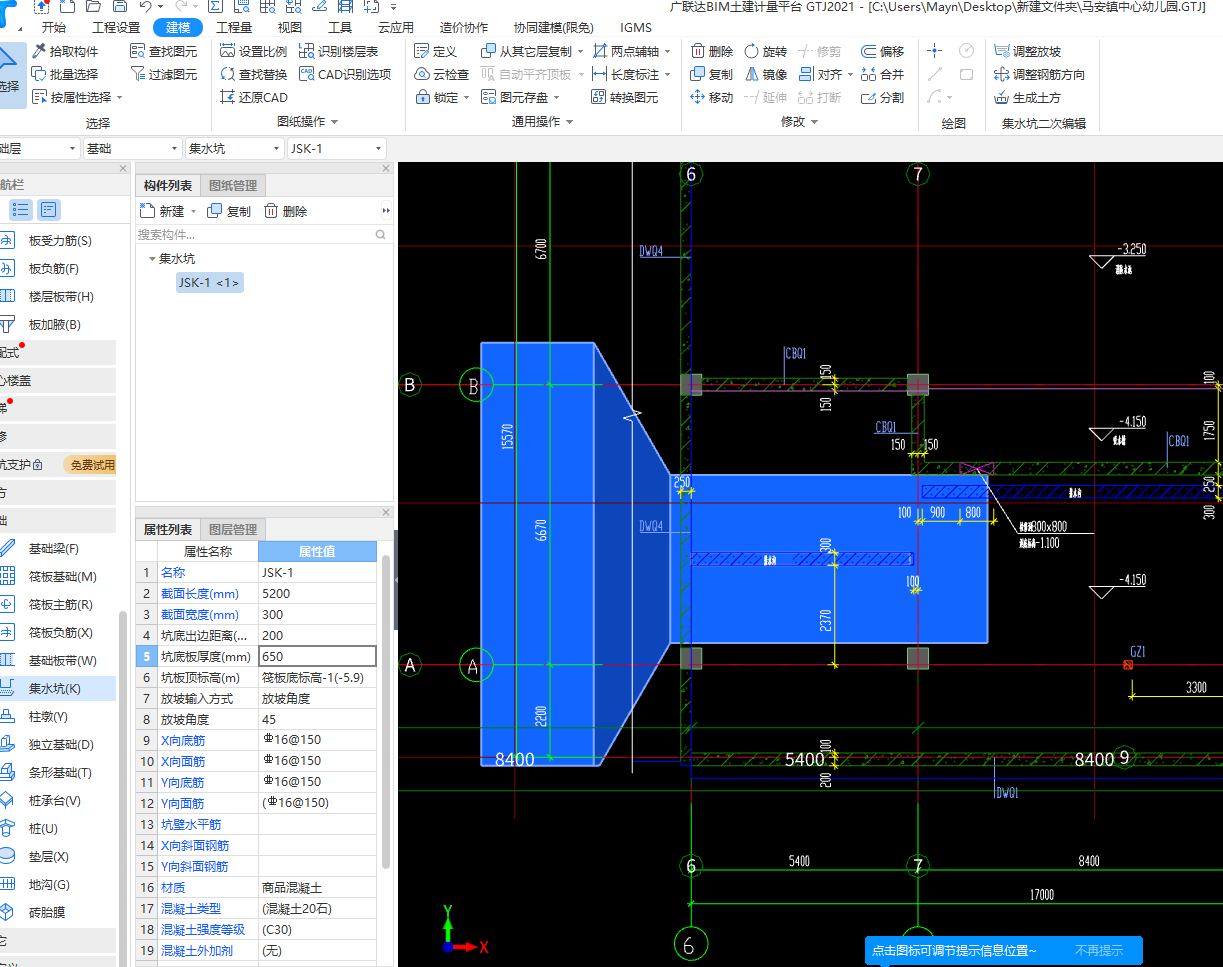1223x967 pixels.
Task: Click the 截面长度 value 5200
Action: click(317, 593)
